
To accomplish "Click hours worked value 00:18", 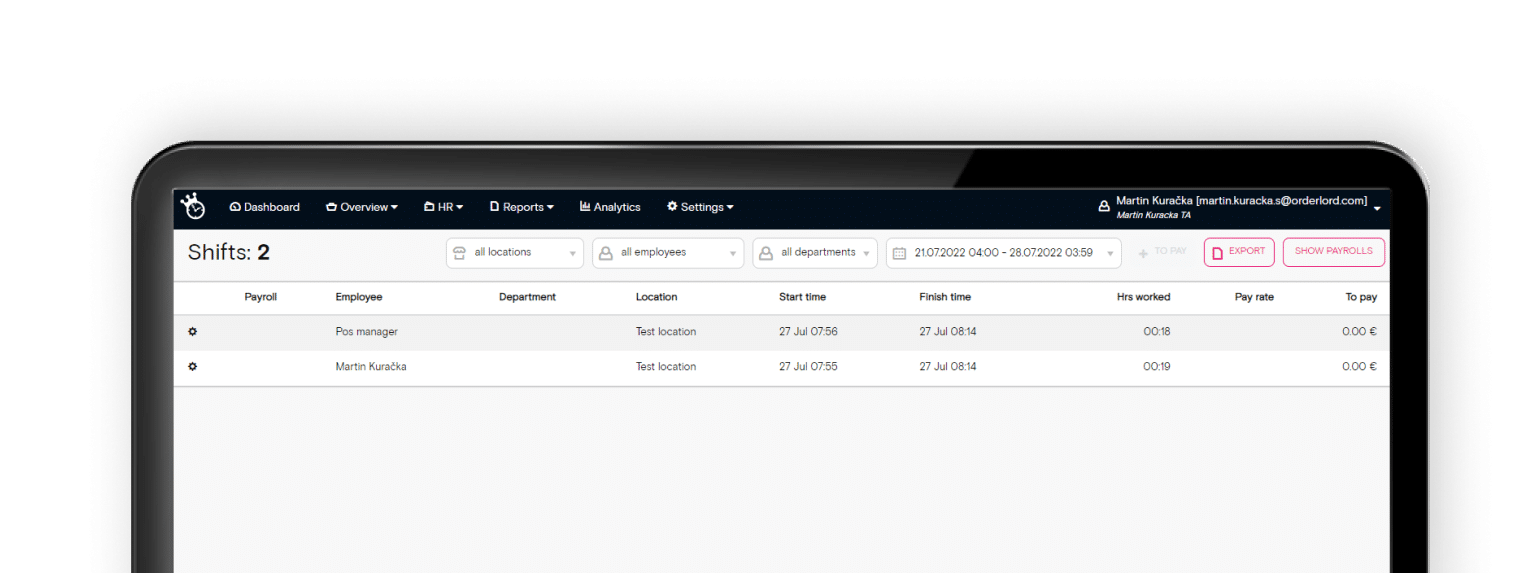I will click(1157, 332).
